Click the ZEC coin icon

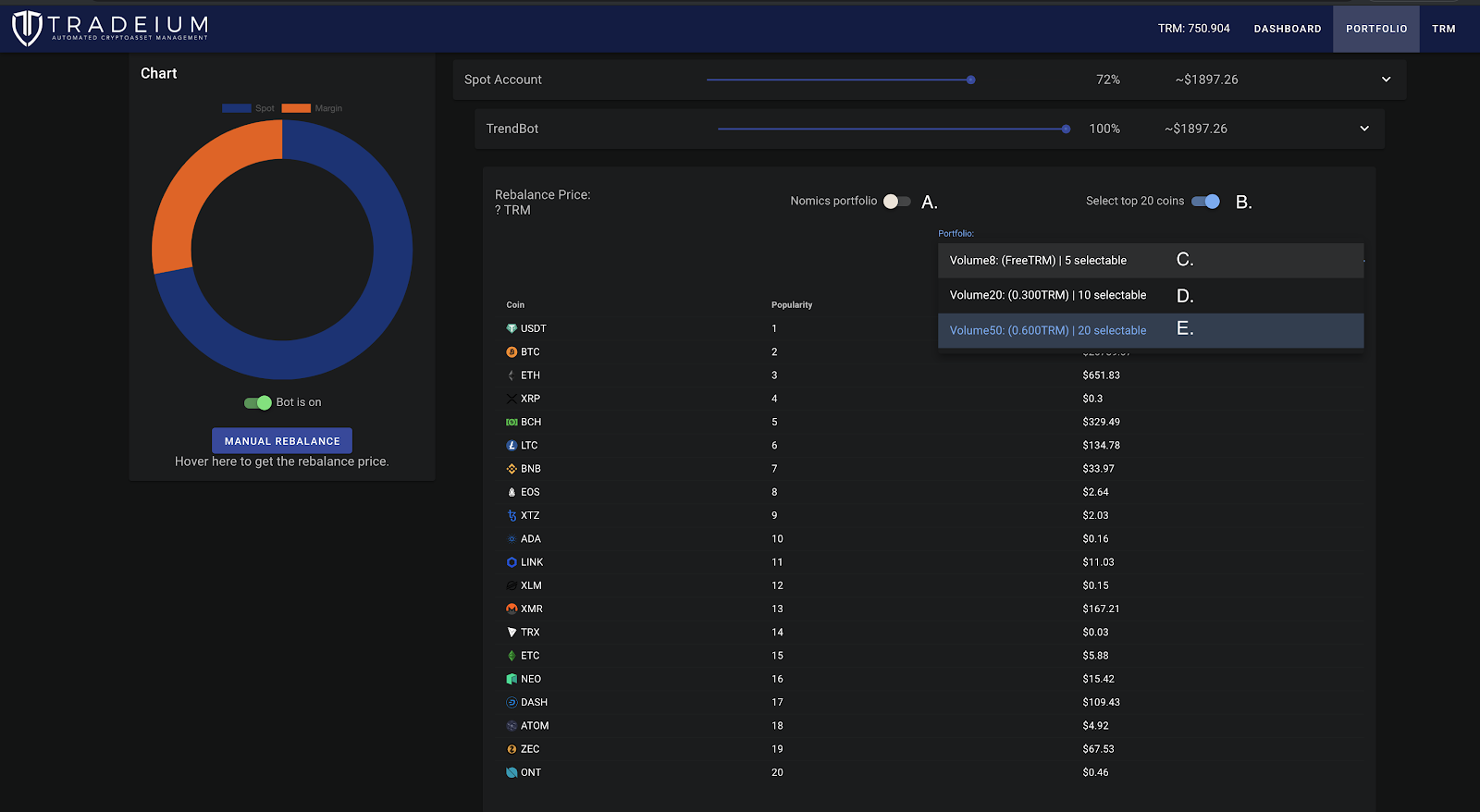pyautogui.click(x=512, y=749)
